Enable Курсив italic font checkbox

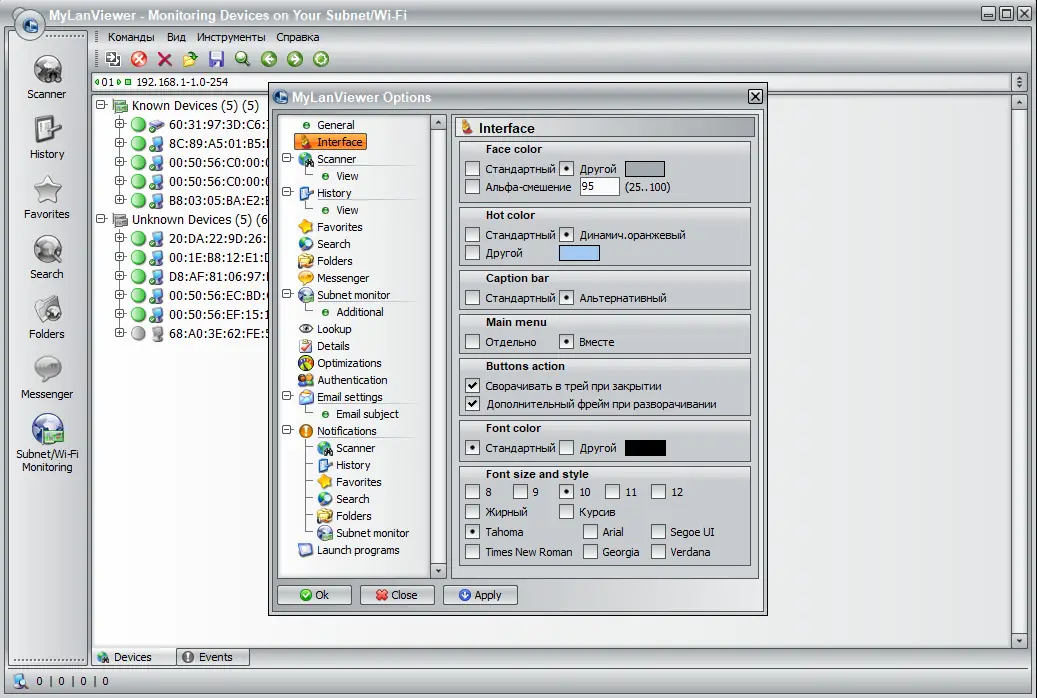(566, 511)
